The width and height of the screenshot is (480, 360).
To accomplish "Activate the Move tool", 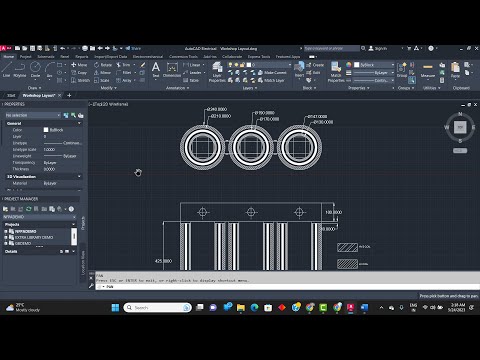I will click(x=79, y=65).
